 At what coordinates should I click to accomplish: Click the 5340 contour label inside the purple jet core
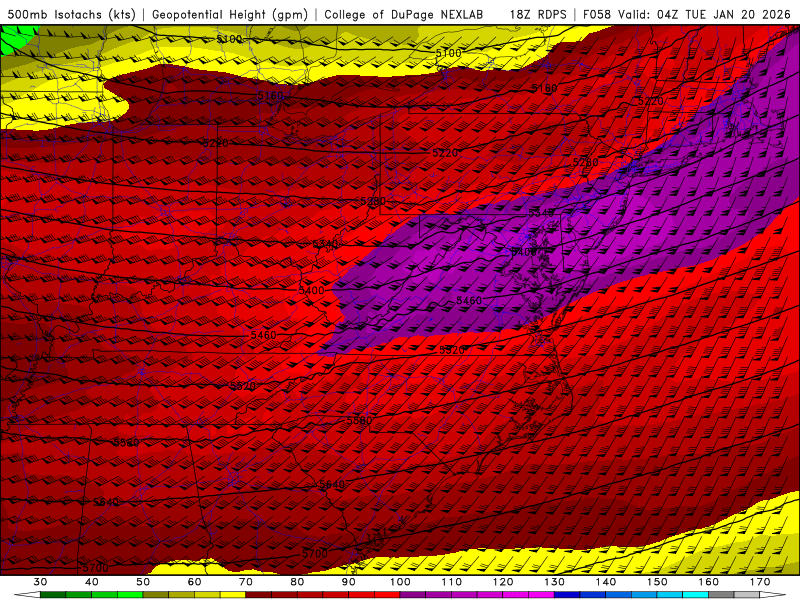tap(541, 213)
